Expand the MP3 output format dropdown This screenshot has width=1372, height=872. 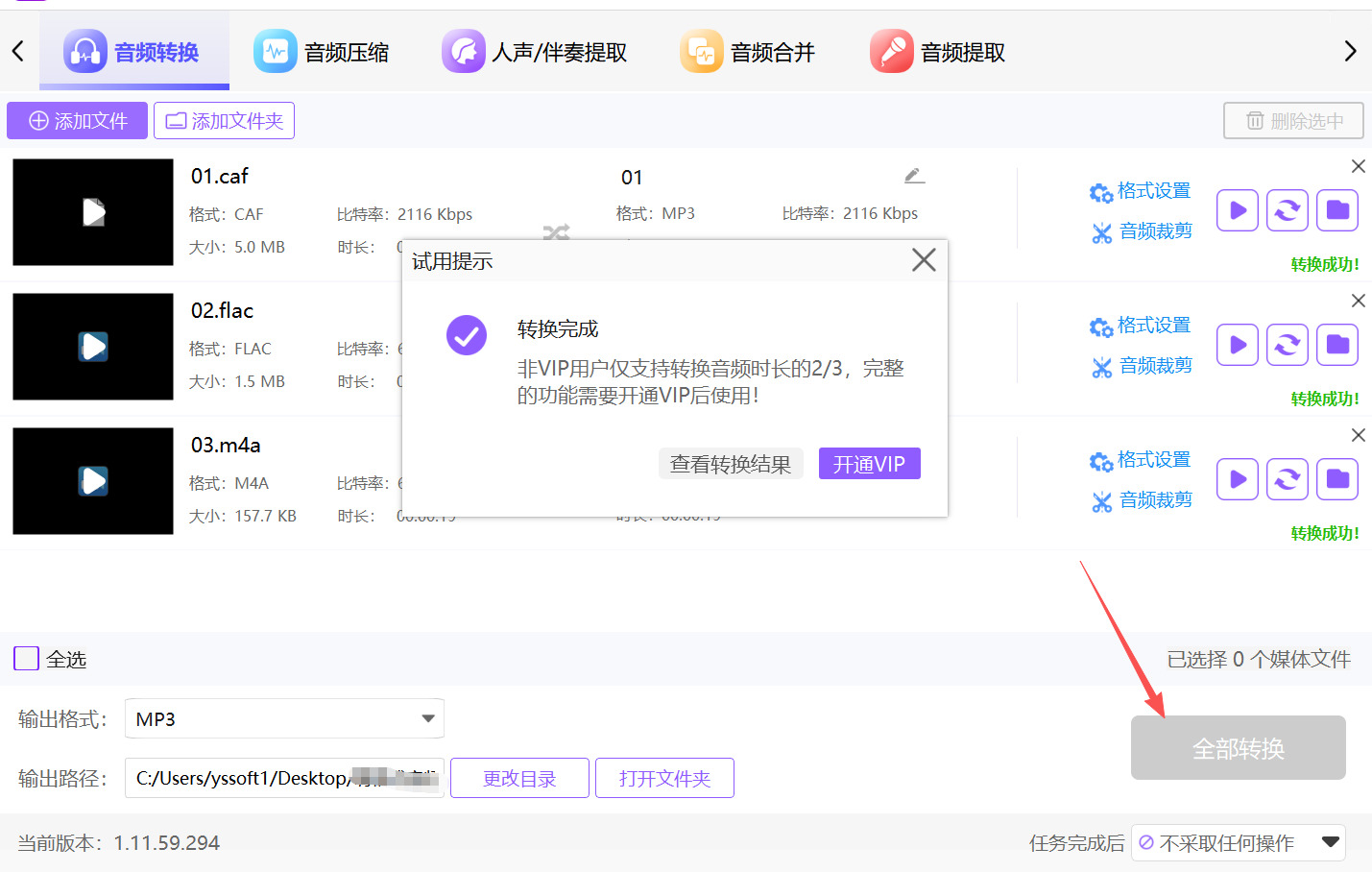[427, 718]
